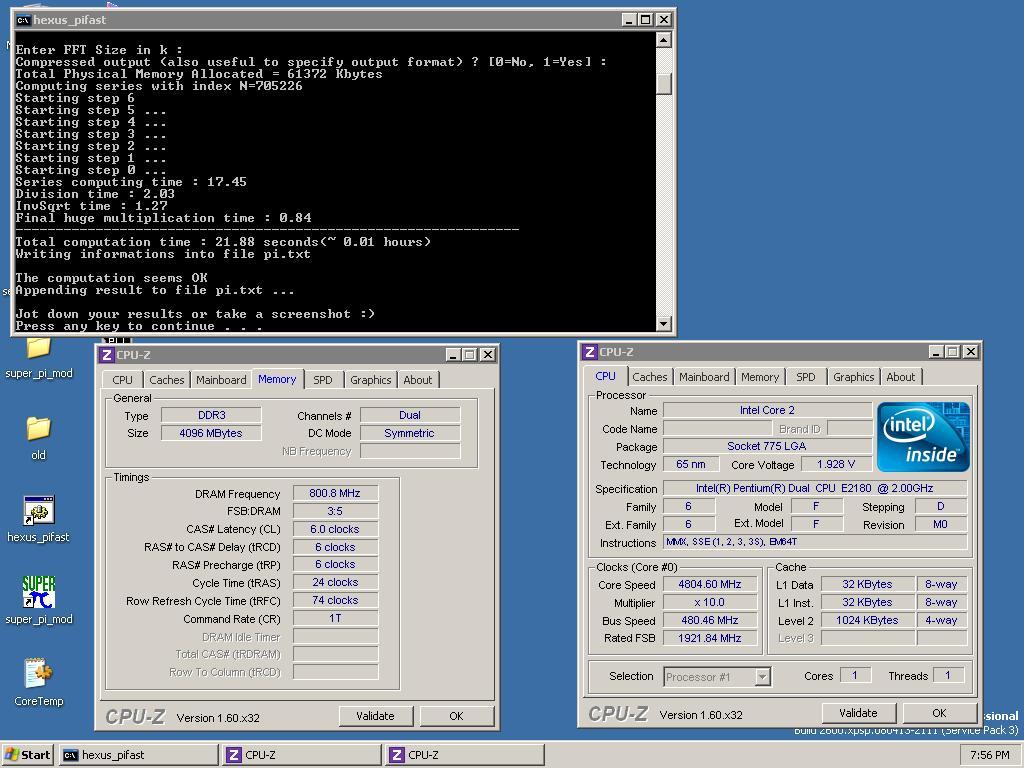Click Validate in the right CPU-Z window

pos(858,712)
